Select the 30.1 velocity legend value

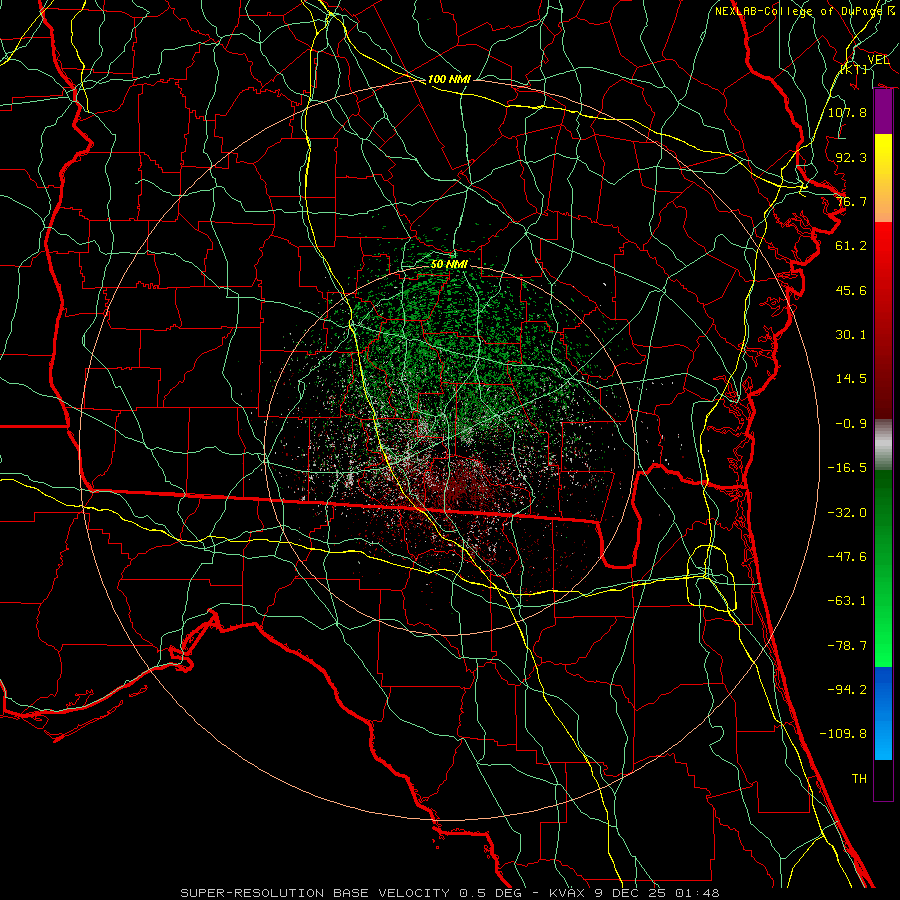click(851, 335)
